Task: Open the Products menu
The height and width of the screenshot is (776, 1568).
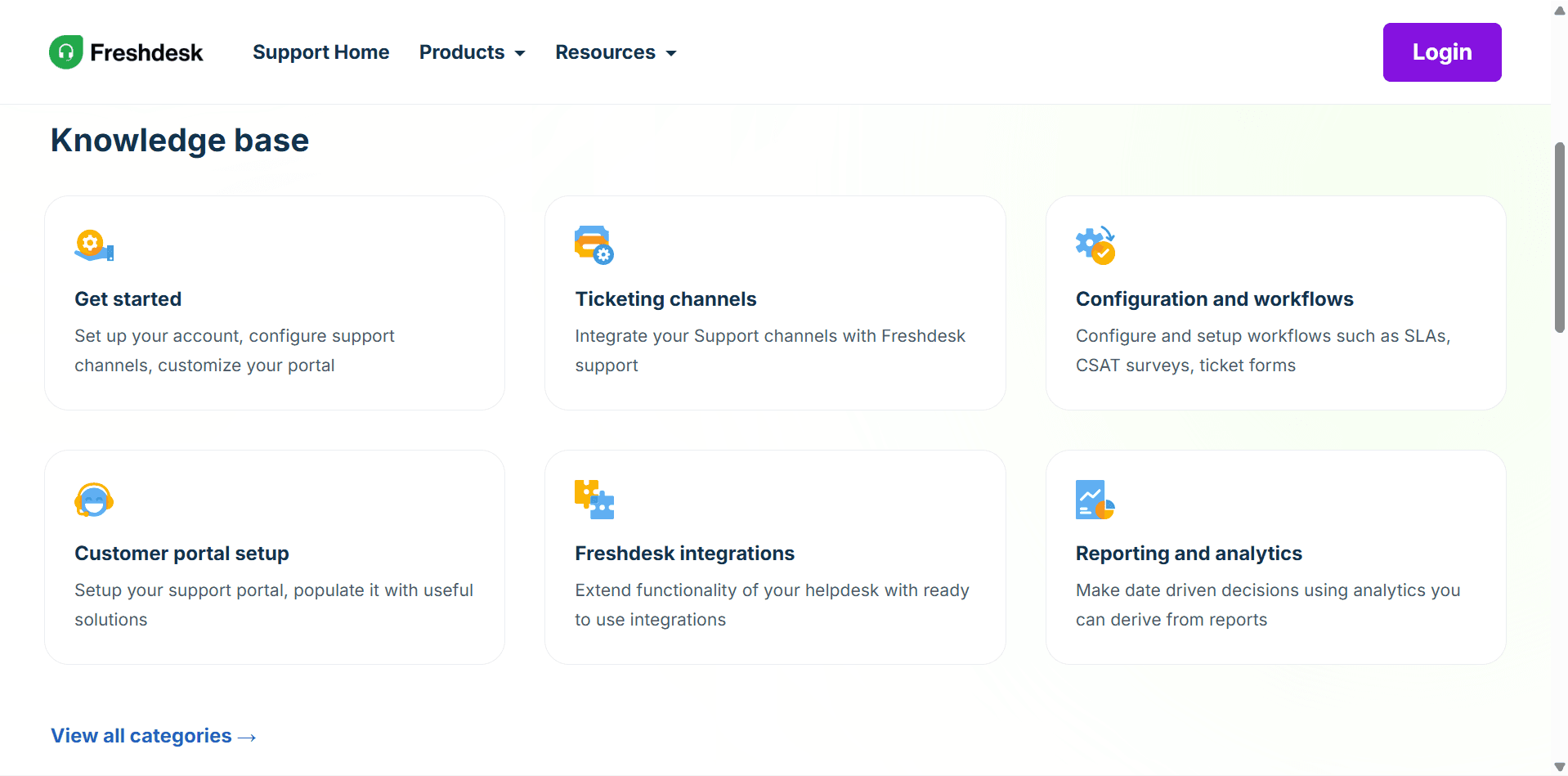Action: click(473, 52)
